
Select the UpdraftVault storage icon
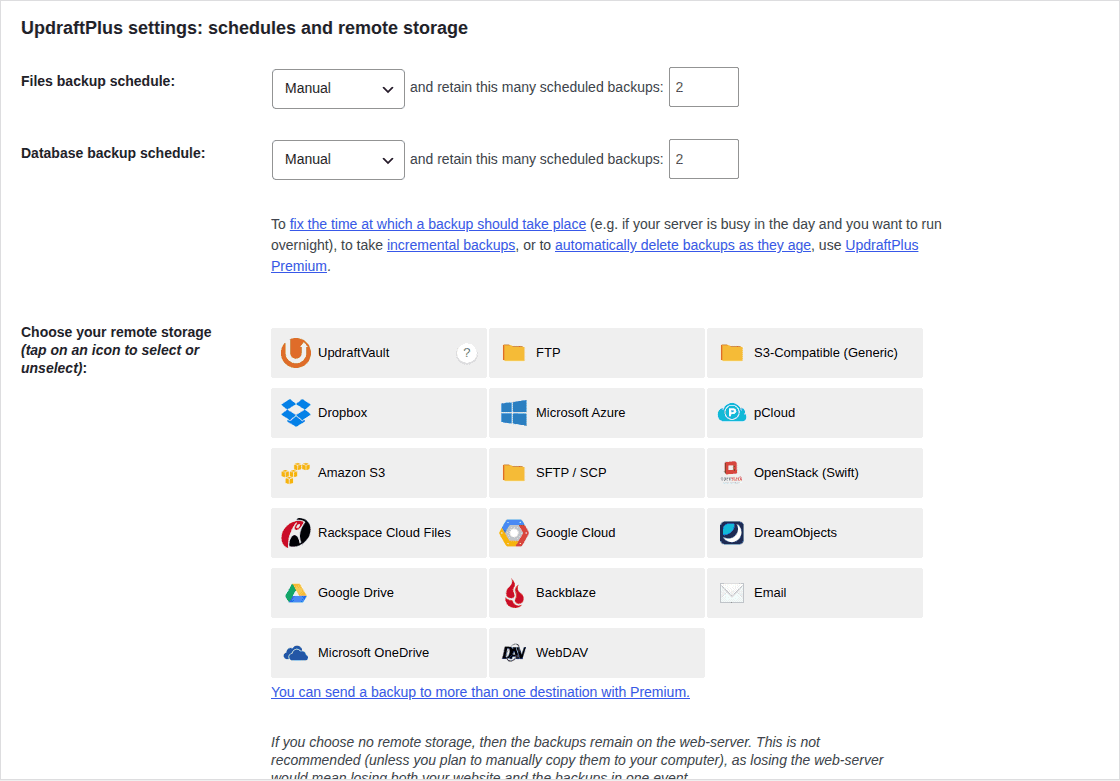295,352
